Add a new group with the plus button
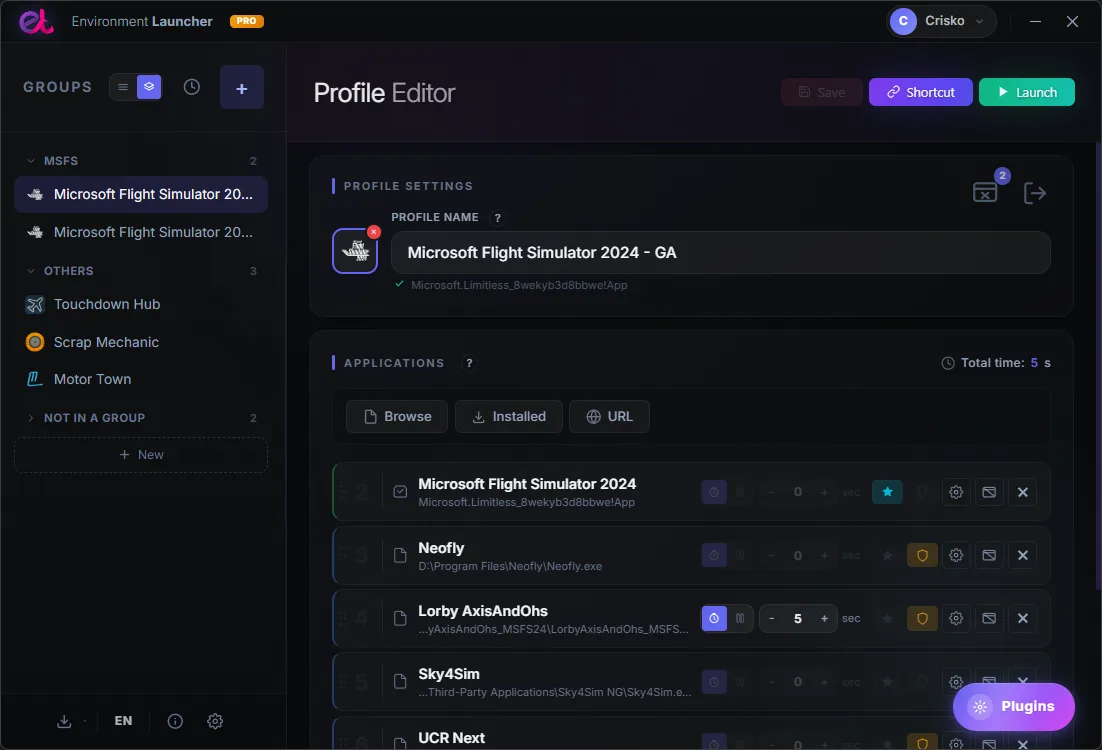 tap(242, 88)
